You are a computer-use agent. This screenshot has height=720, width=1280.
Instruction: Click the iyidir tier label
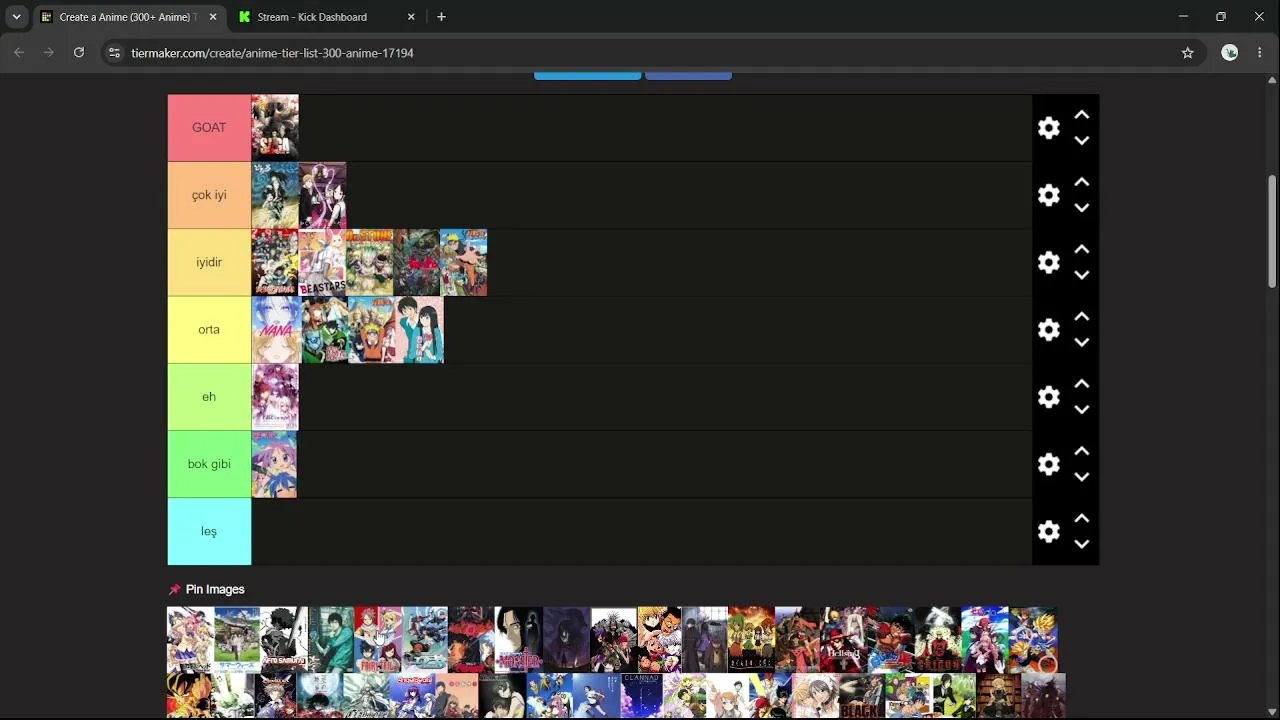point(209,262)
